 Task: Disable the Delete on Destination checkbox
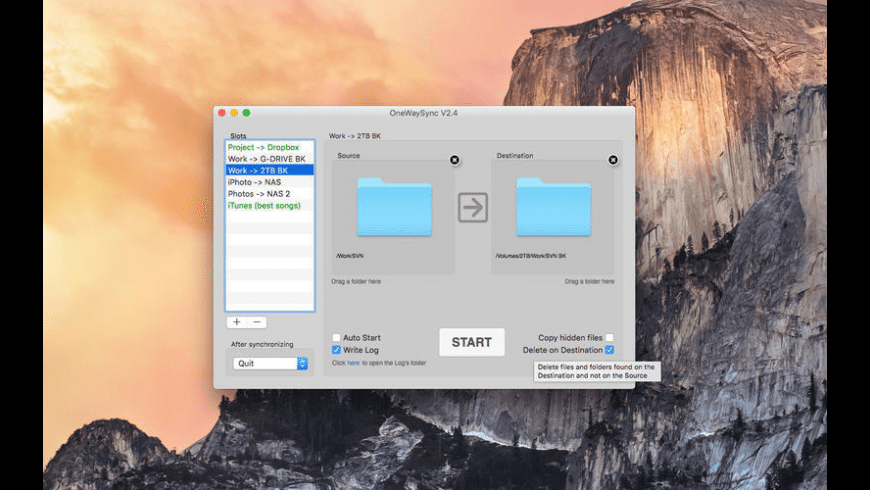(x=610, y=350)
